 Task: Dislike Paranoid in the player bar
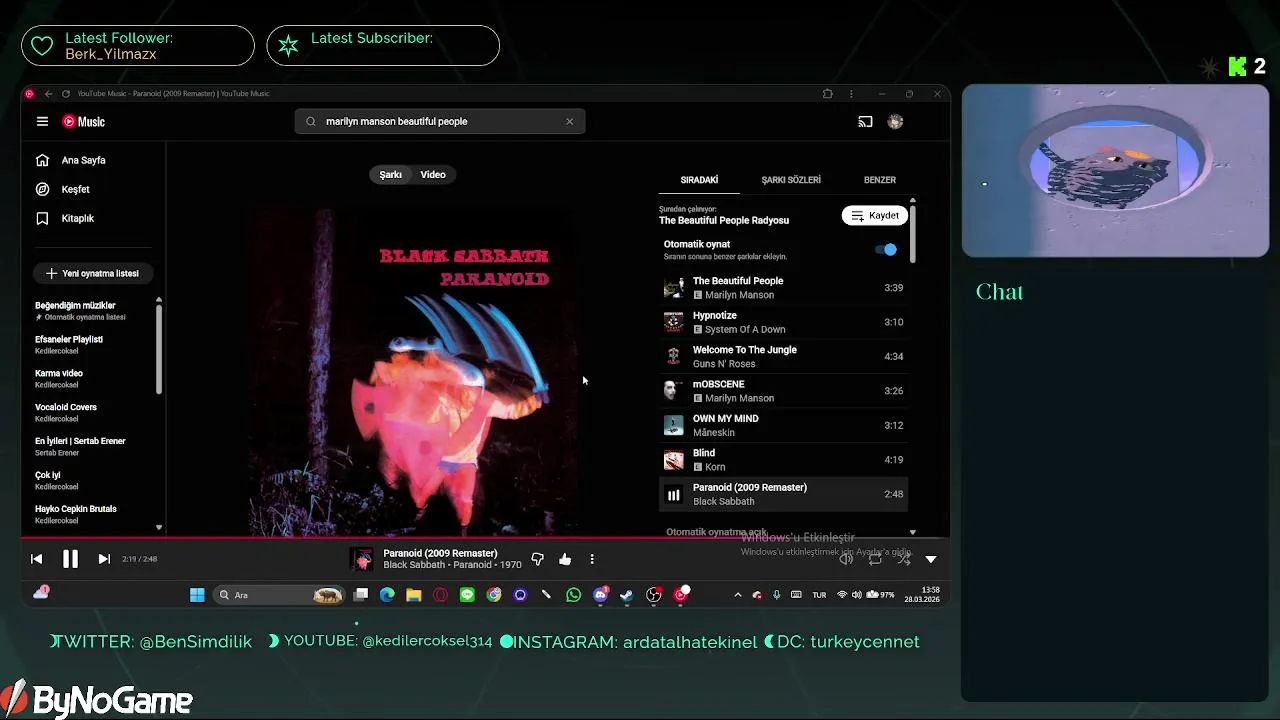click(x=537, y=559)
